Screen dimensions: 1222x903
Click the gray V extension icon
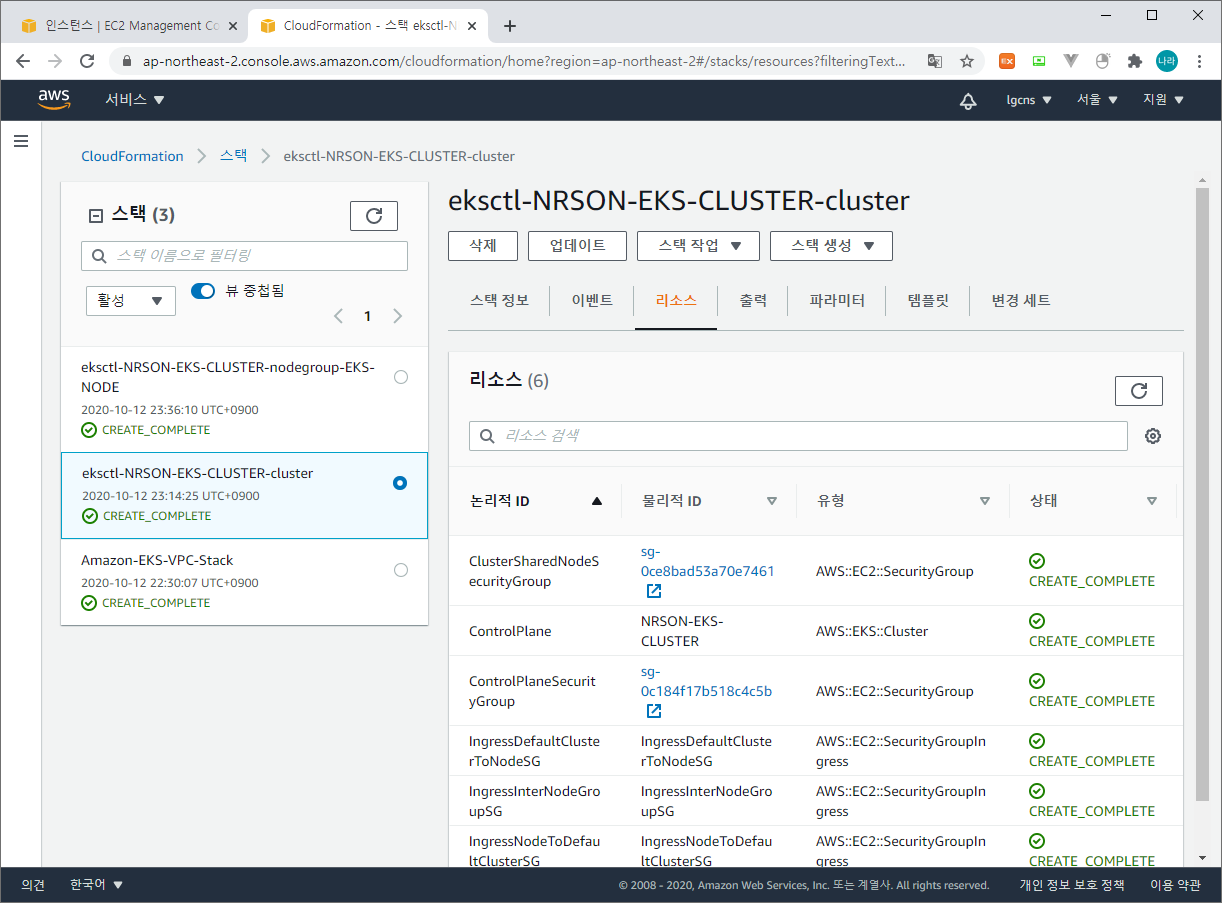click(x=1071, y=61)
